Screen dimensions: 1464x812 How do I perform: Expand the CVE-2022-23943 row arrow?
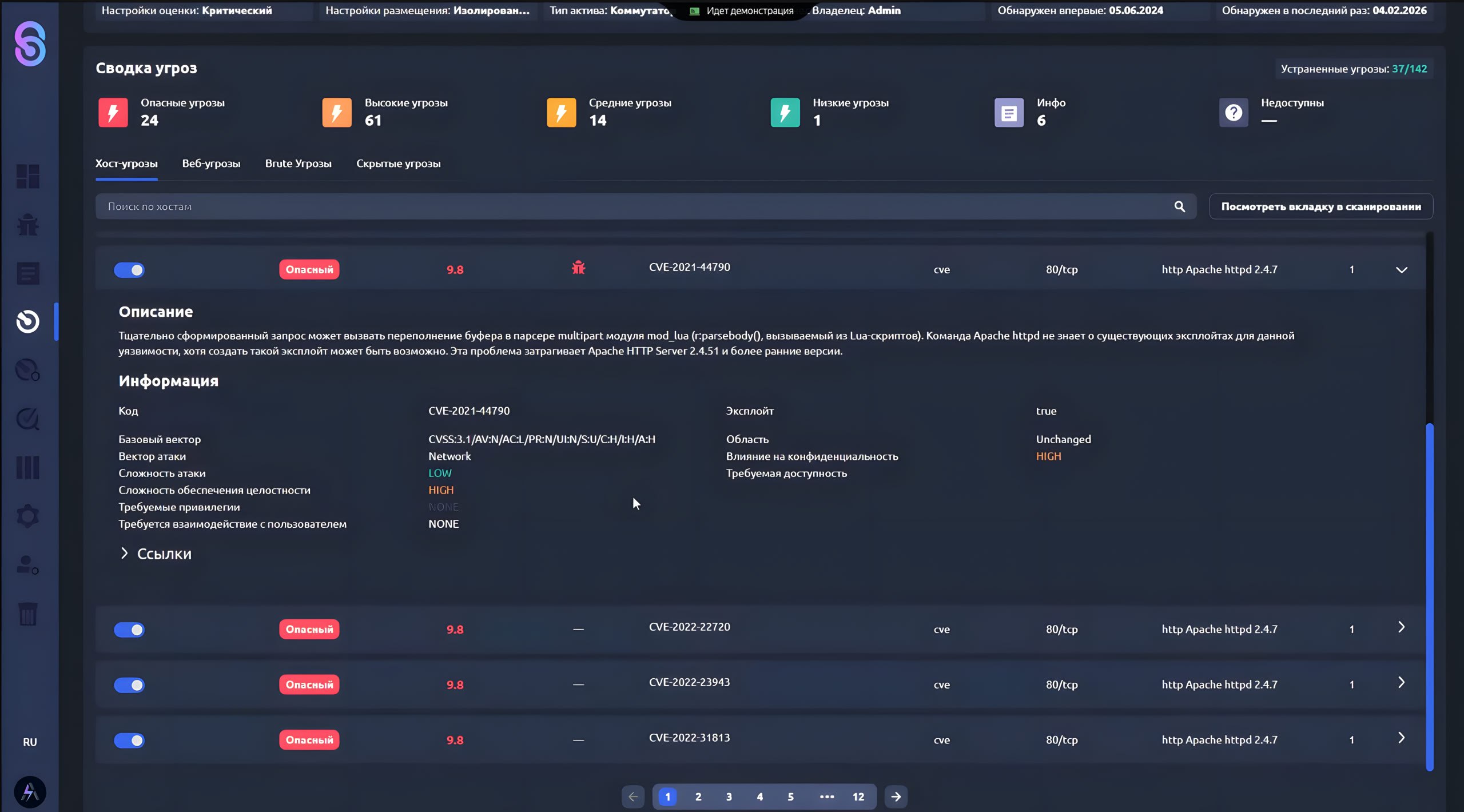(x=1401, y=683)
